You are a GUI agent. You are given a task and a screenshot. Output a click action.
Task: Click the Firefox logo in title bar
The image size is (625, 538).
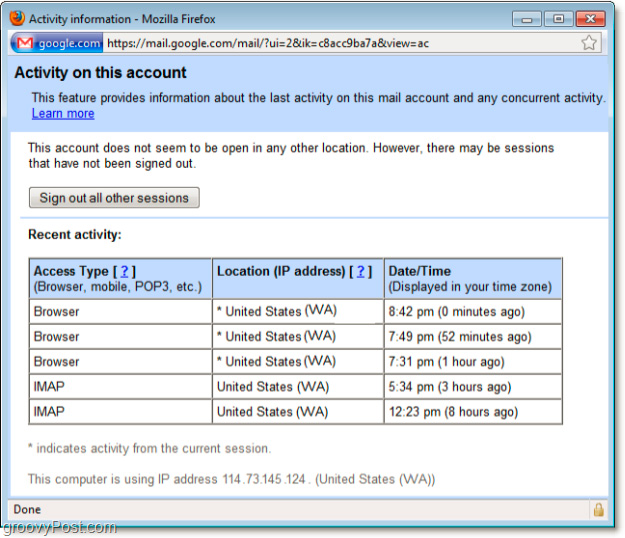17,18
